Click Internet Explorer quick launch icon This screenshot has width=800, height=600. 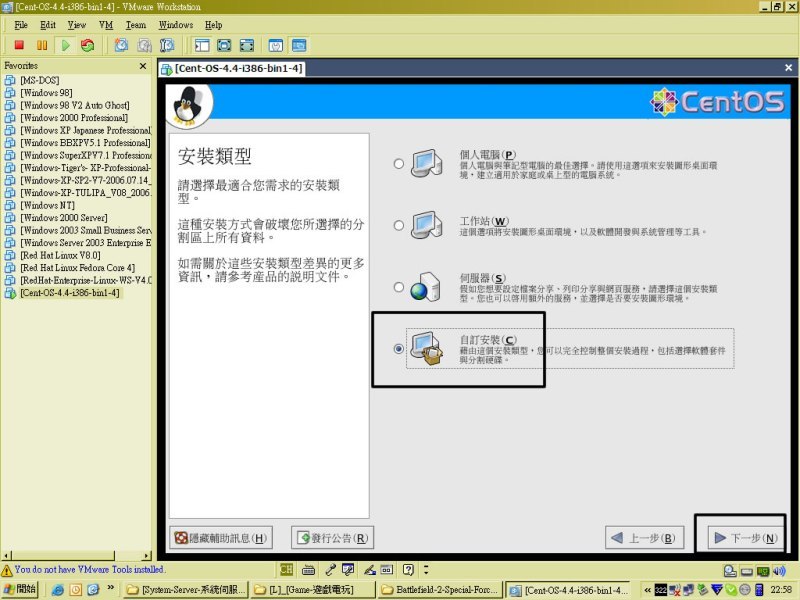[x=58, y=590]
